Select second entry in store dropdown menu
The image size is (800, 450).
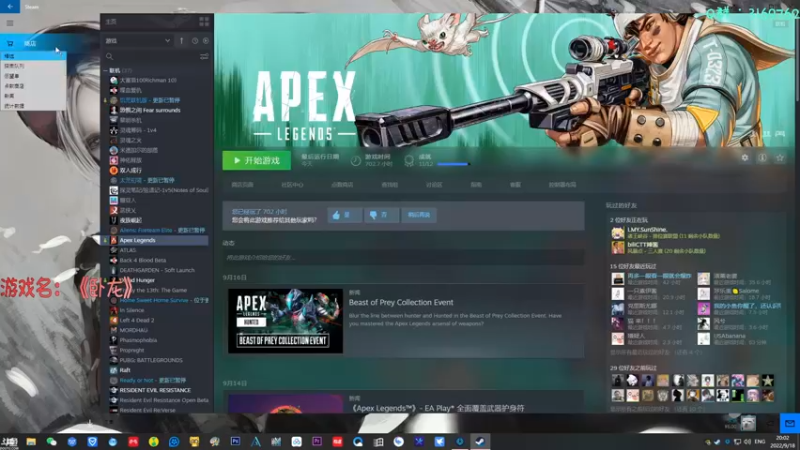coord(33,66)
